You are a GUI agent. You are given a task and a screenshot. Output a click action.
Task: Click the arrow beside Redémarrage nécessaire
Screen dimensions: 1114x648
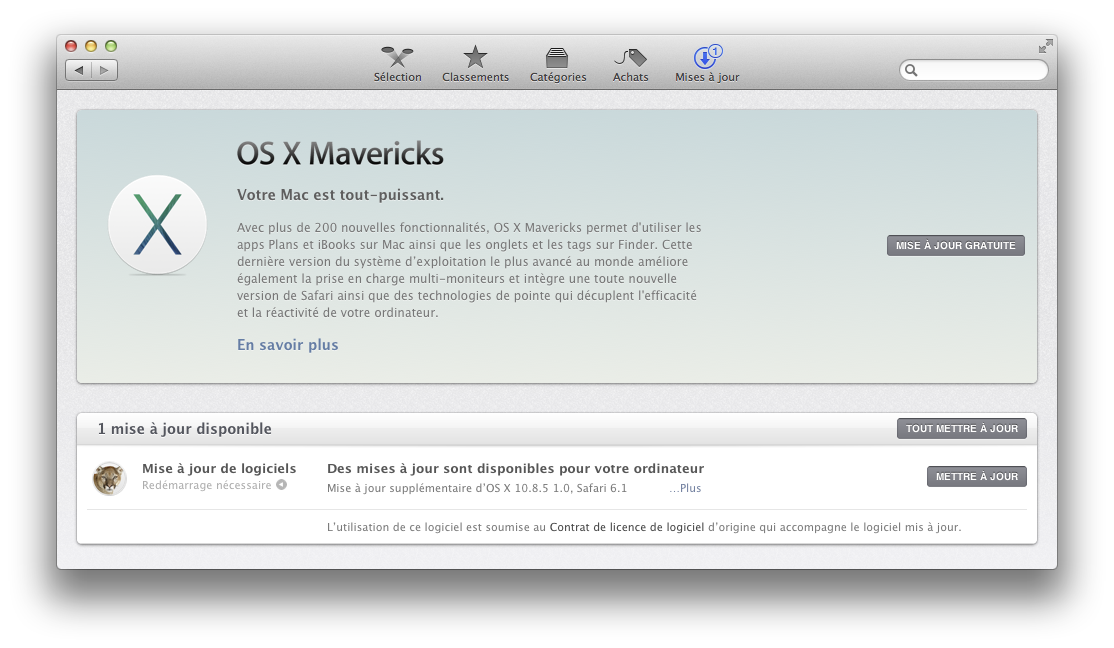(x=281, y=485)
